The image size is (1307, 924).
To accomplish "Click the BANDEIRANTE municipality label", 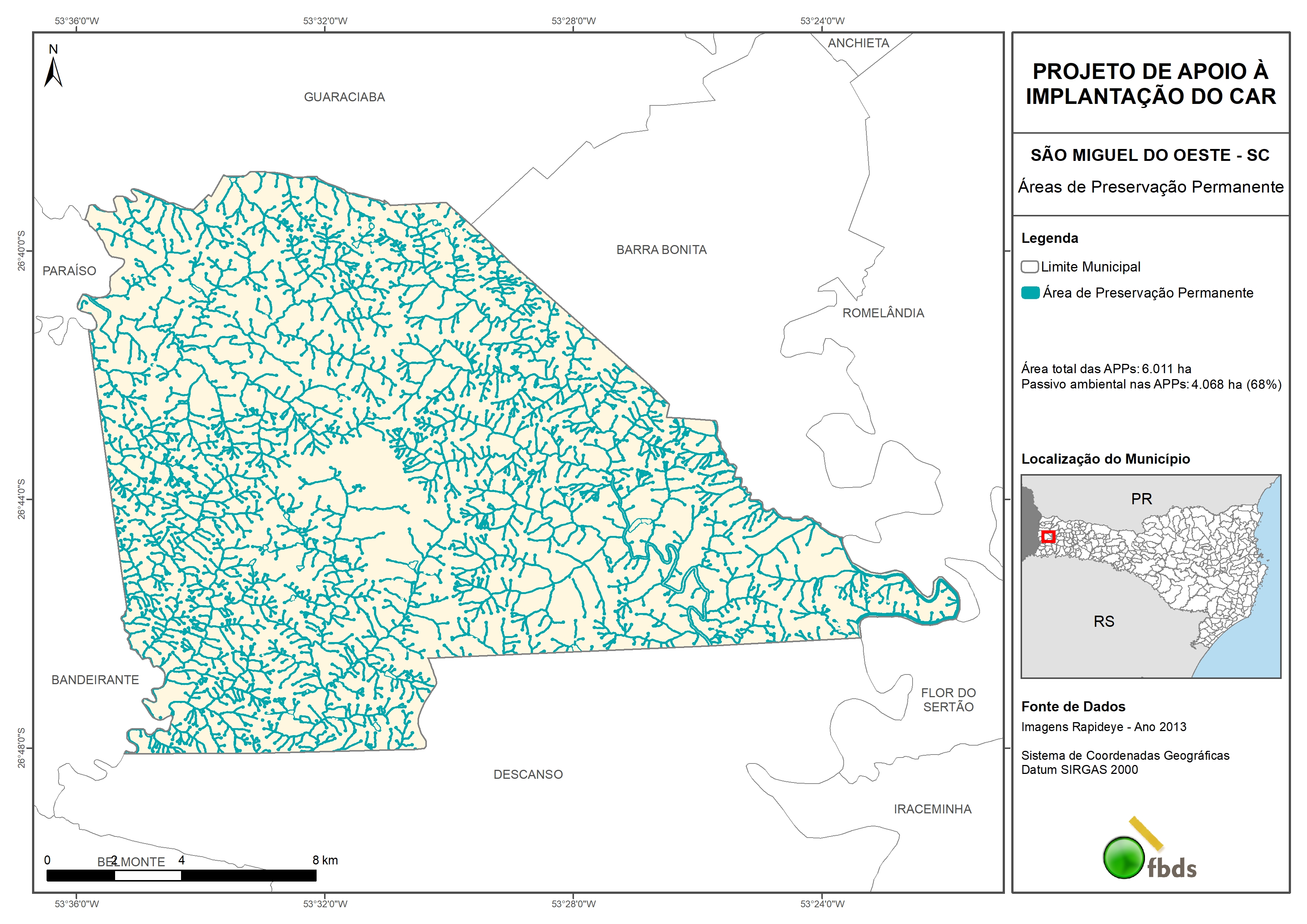I will tap(95, 680).
